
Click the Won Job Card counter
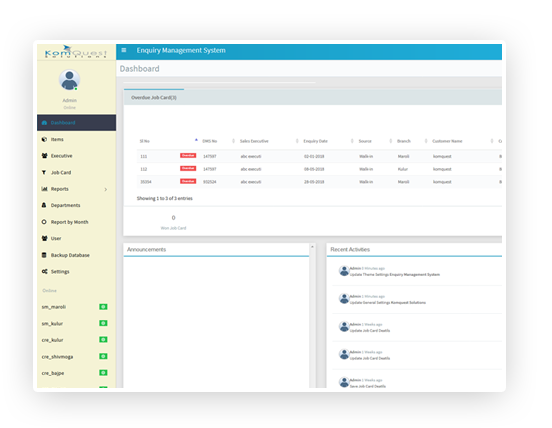point(173,222)
